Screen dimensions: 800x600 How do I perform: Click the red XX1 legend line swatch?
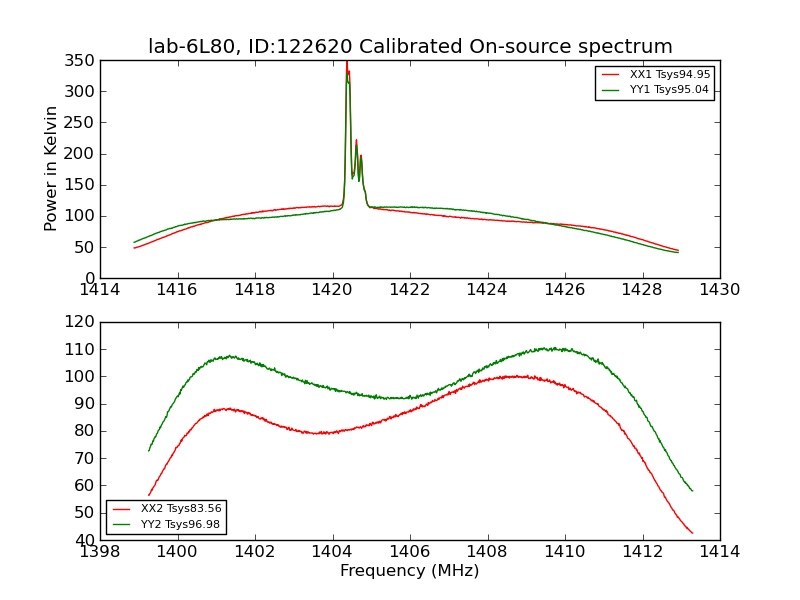611,74
